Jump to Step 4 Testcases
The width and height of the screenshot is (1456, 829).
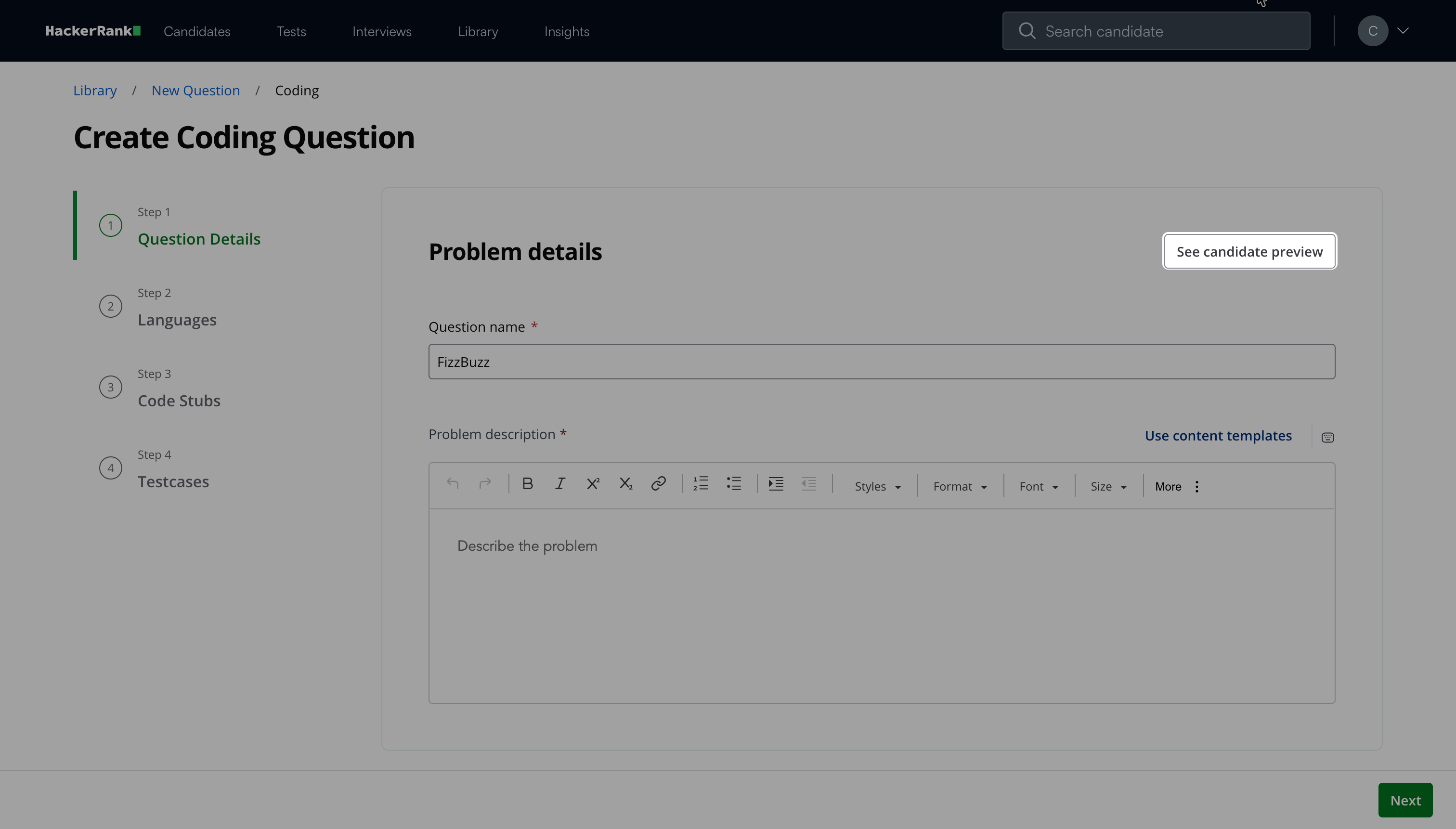click(173, 481)
